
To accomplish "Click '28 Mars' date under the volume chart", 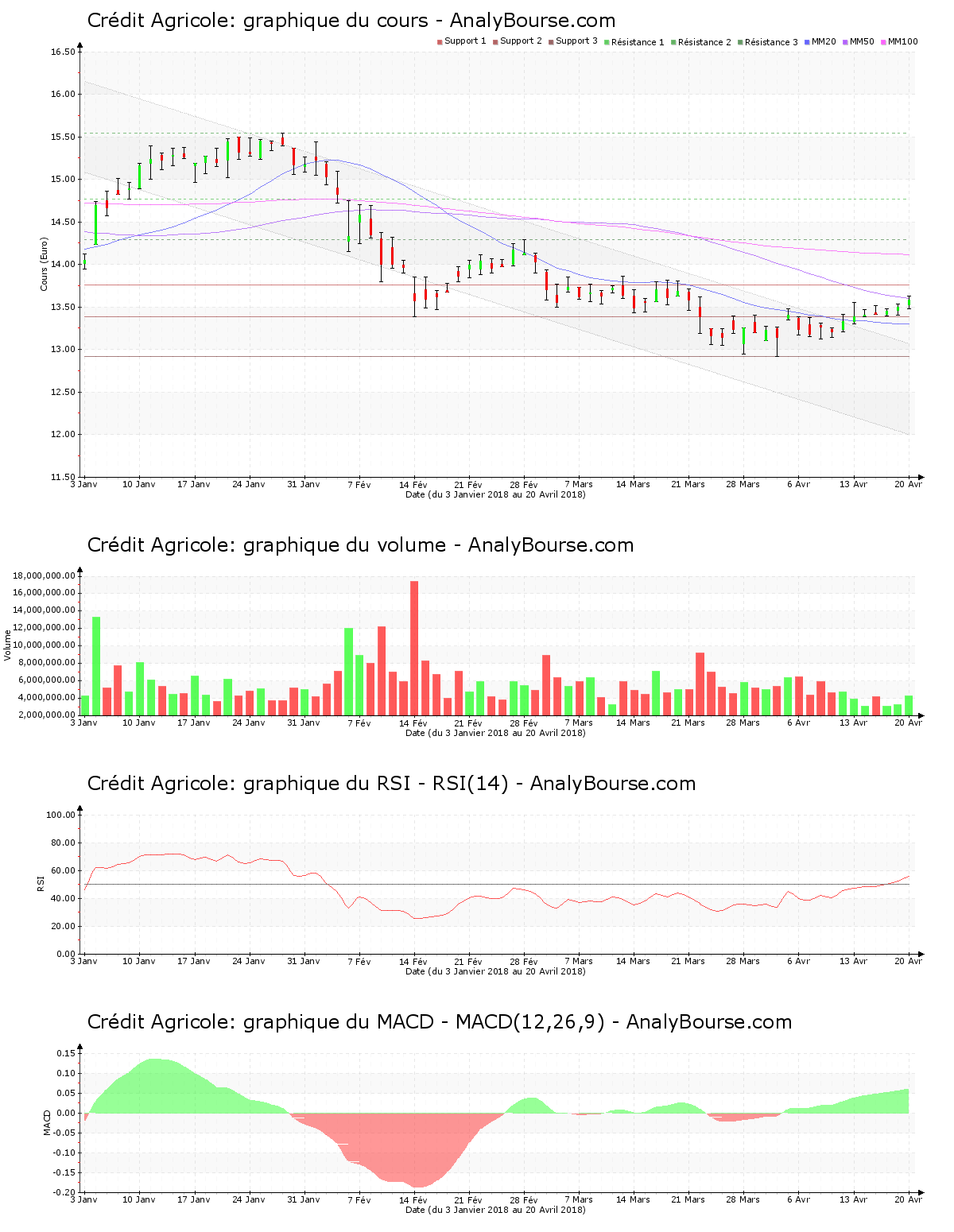I will 743,723.
